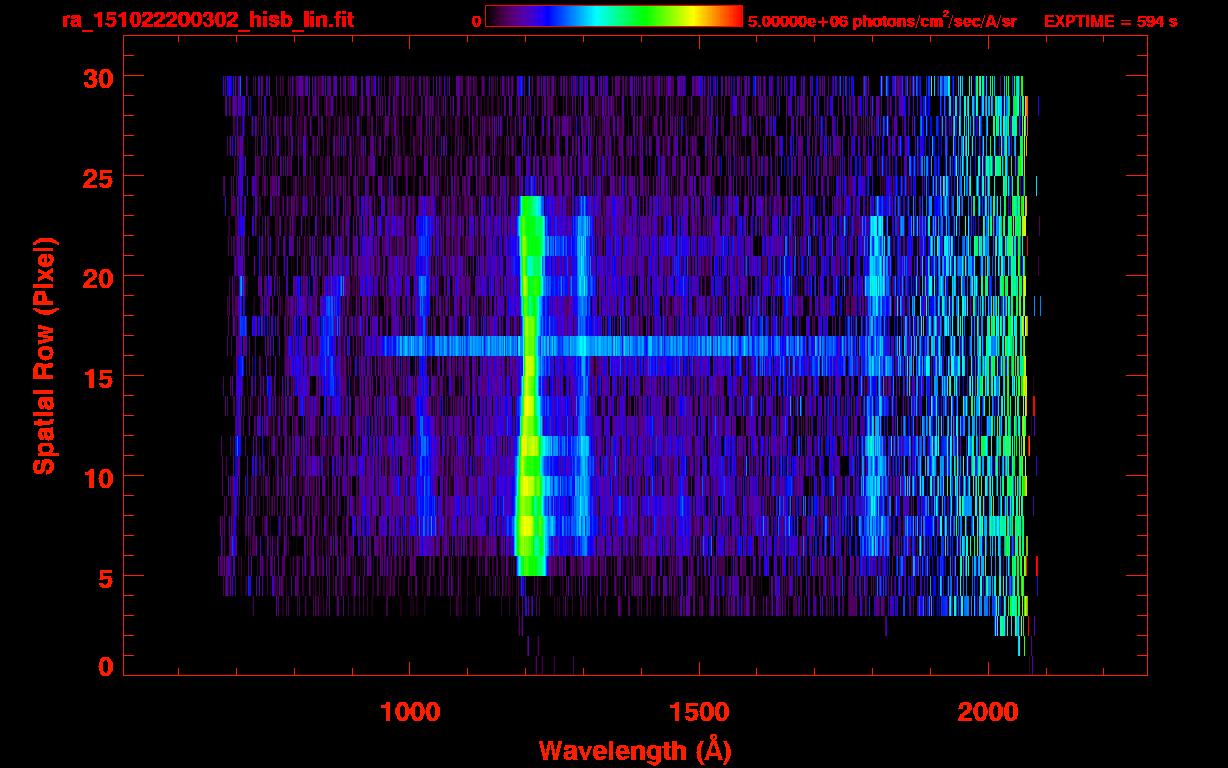The width and height of the screenshot is (1228, 768).
Task: Click the 5.00000e+06 photons/cm²/sec/A/sr label
Action: pyautogui.click(x=882, y=20)
